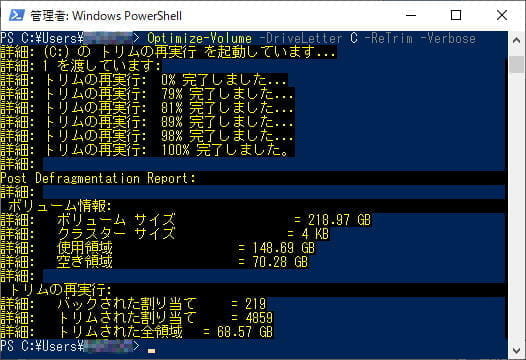Viewport: 526px width, 360px height.
Task: Click the line showing 89% 完了しました
Action: [147, 122]
